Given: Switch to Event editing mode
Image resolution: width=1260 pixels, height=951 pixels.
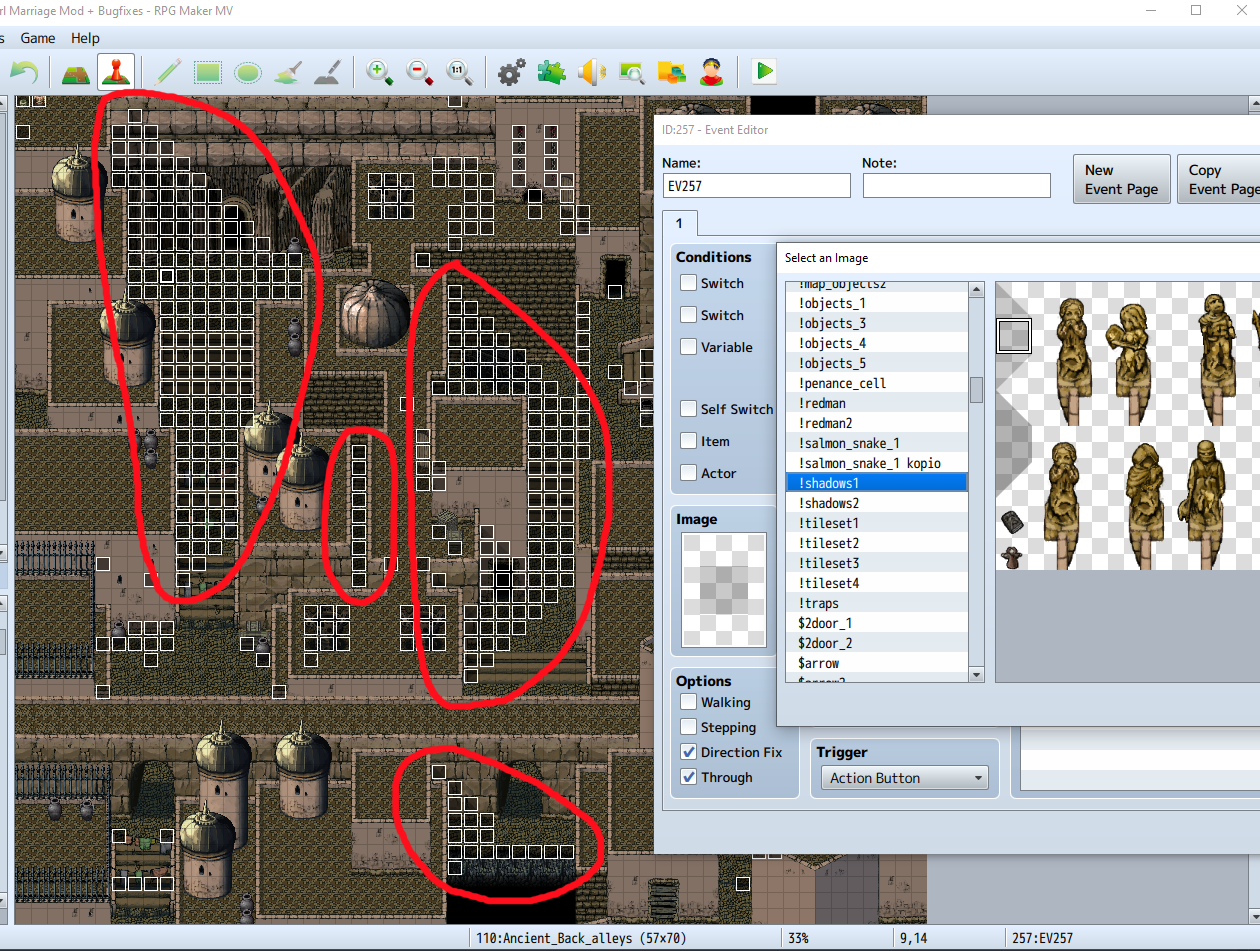Looking at the screenshot, I should (x=115, y=72).
